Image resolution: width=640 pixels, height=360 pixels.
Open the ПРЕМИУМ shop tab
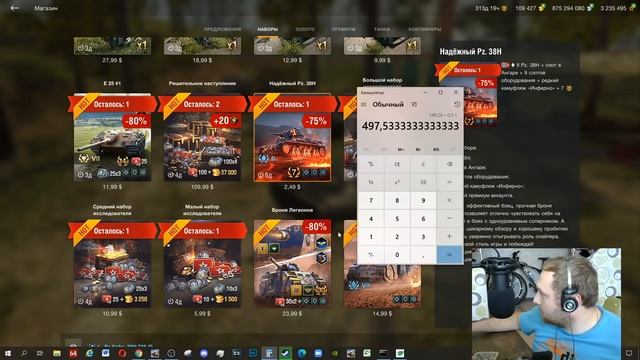pos(343,29)
